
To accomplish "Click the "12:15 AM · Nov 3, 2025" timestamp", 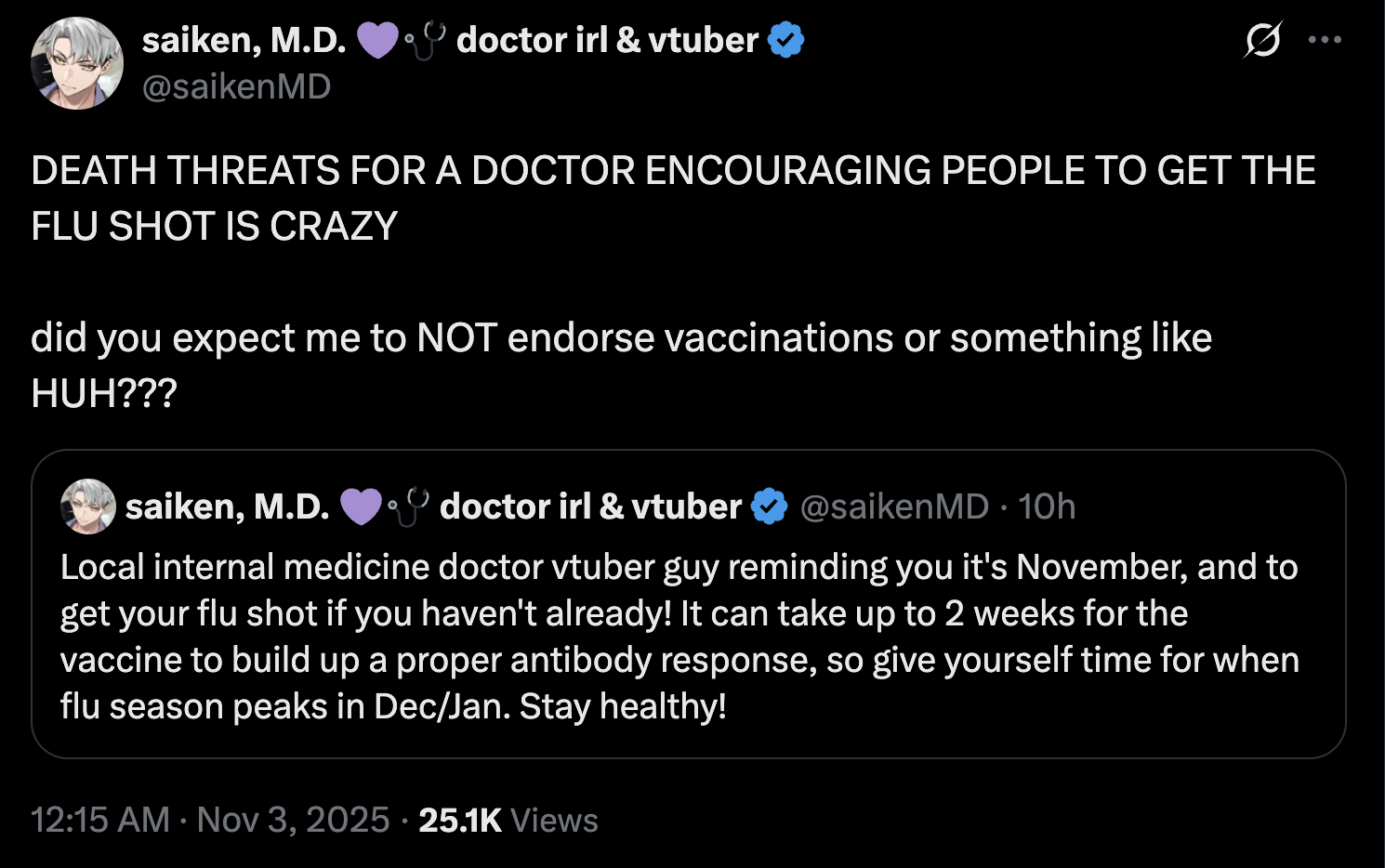I will 210,820.
